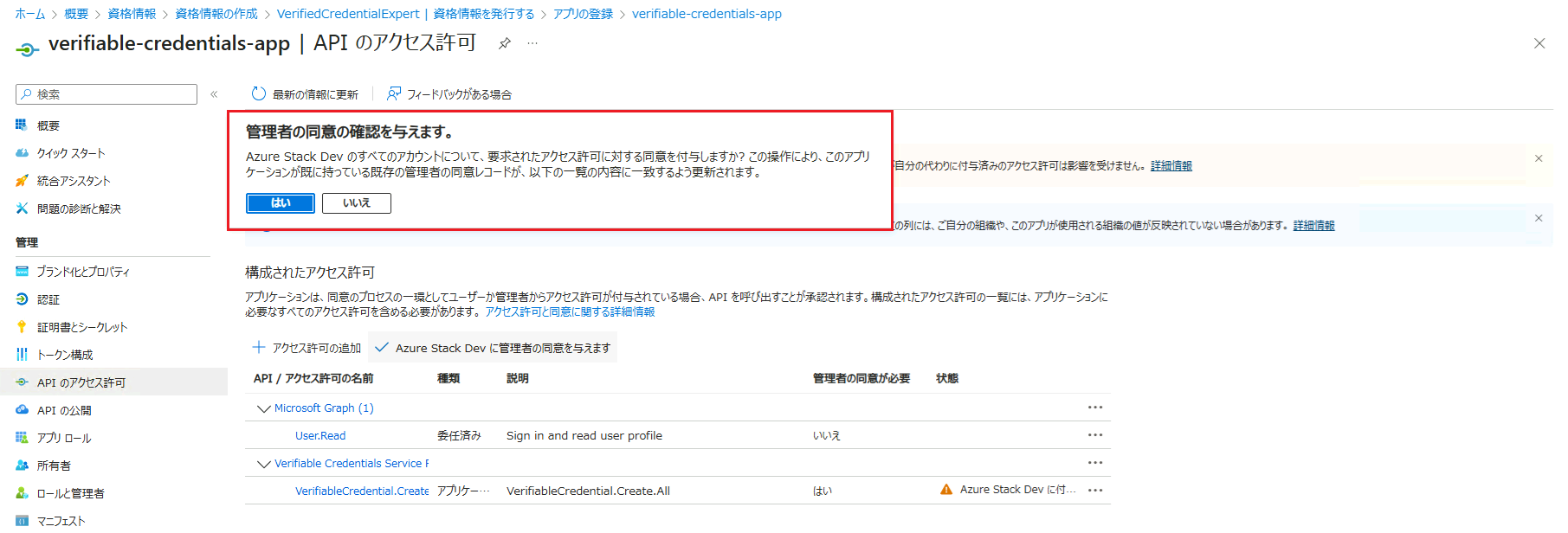Click the refresh icon 最新の情報に更新

[x=259, y=94]
